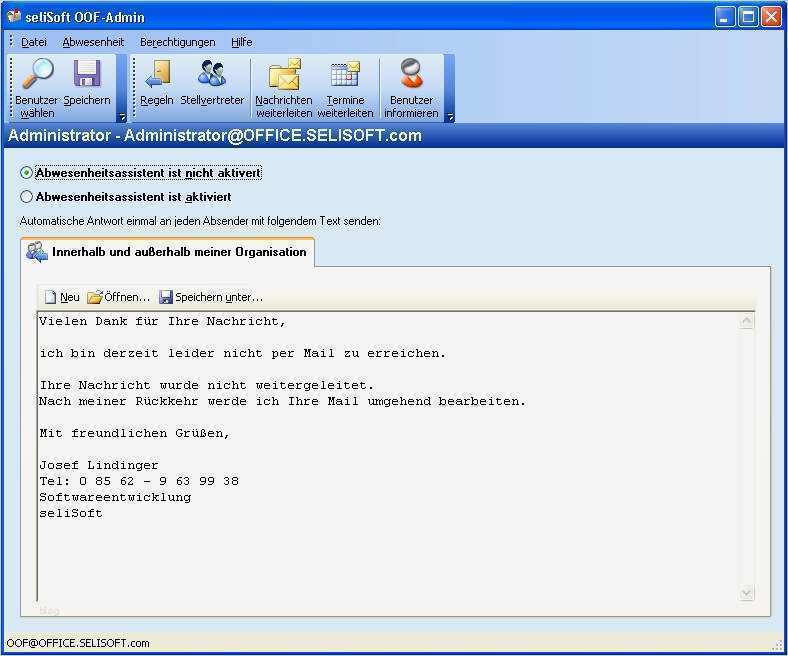This screenshot has width=788, height=656.
Task: Close the seliSoft OOF-Admin window
Action: (771, 17)
